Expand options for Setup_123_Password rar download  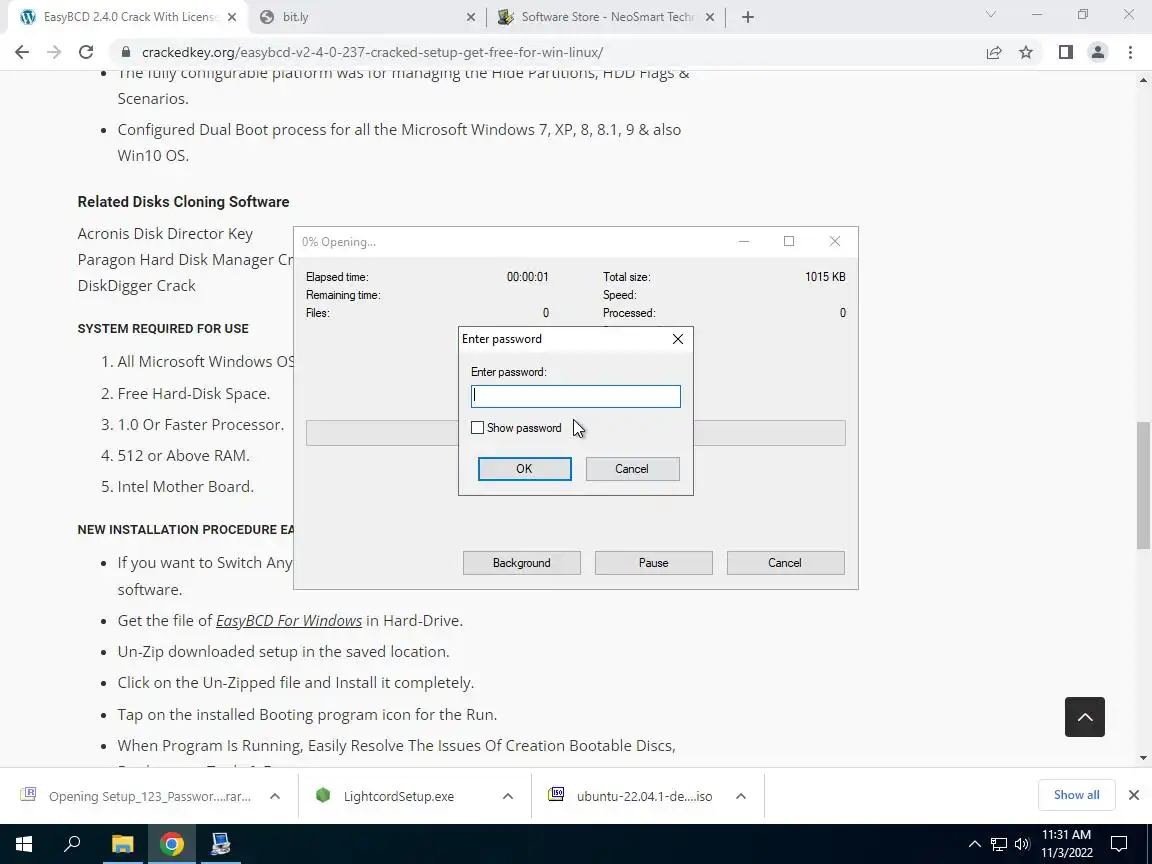(275, 796)
